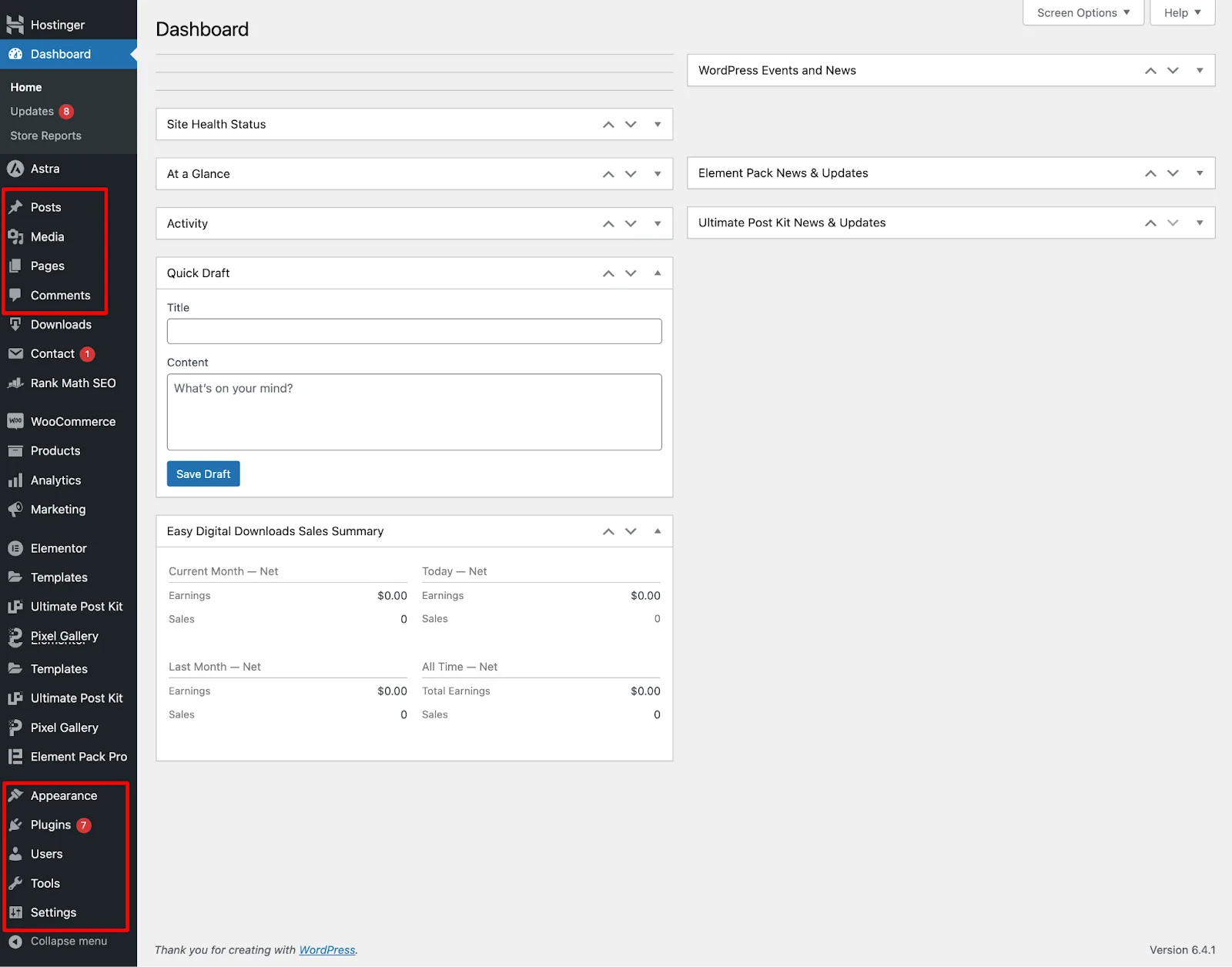
Task: Click the Contact envelope icon
Action: 15,353
